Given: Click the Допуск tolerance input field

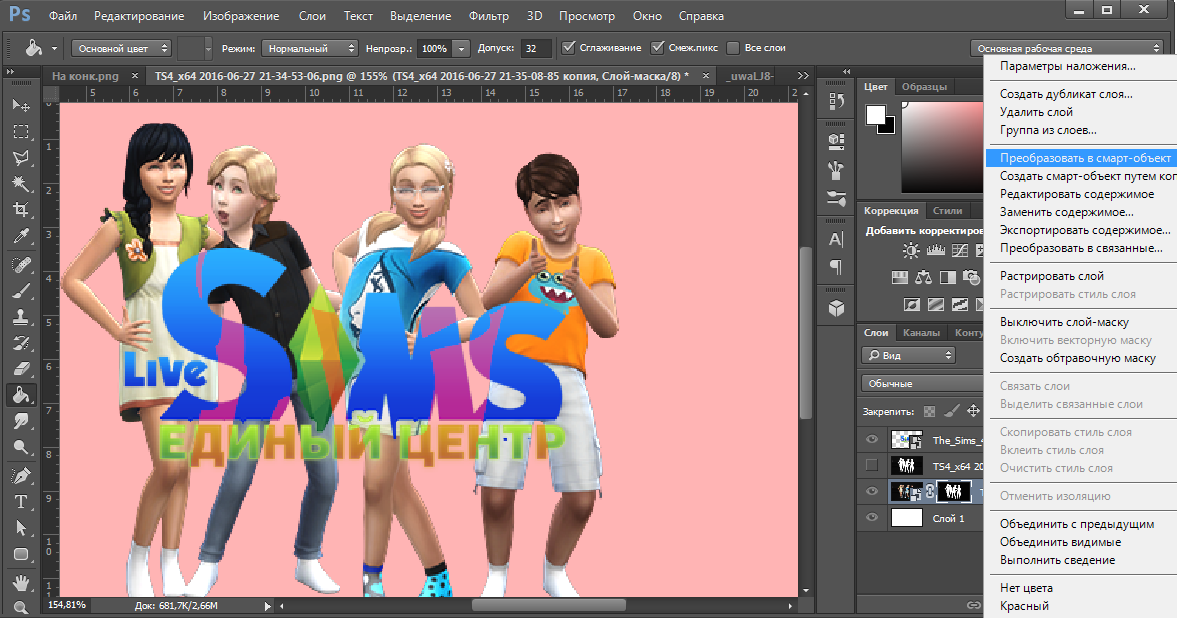Looking at the screenshot, I should pos(536,48).
